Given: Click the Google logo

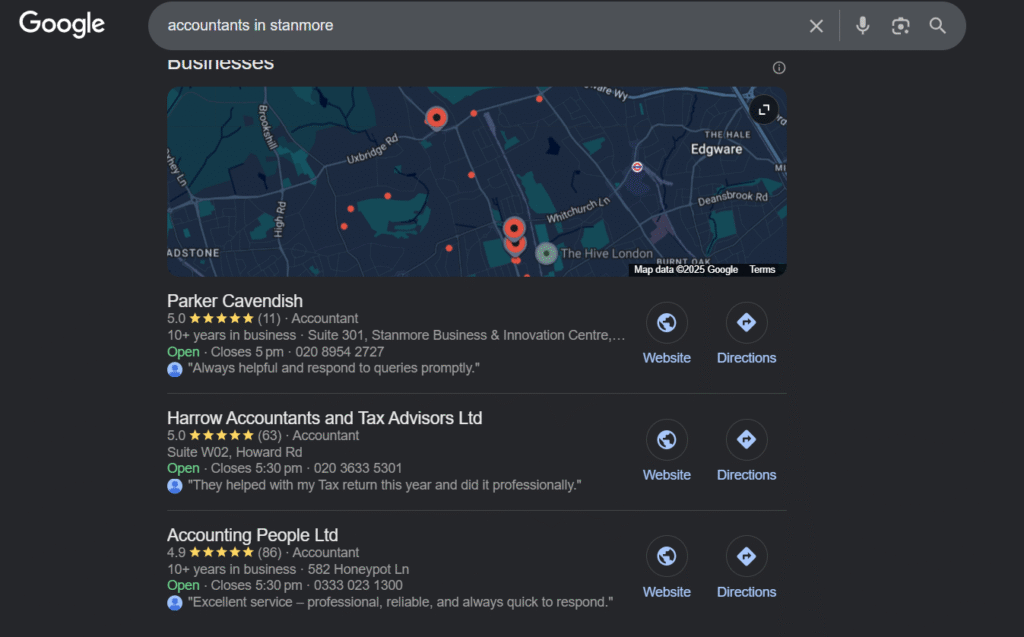Looking at the screenshot, I should point(62,25).
